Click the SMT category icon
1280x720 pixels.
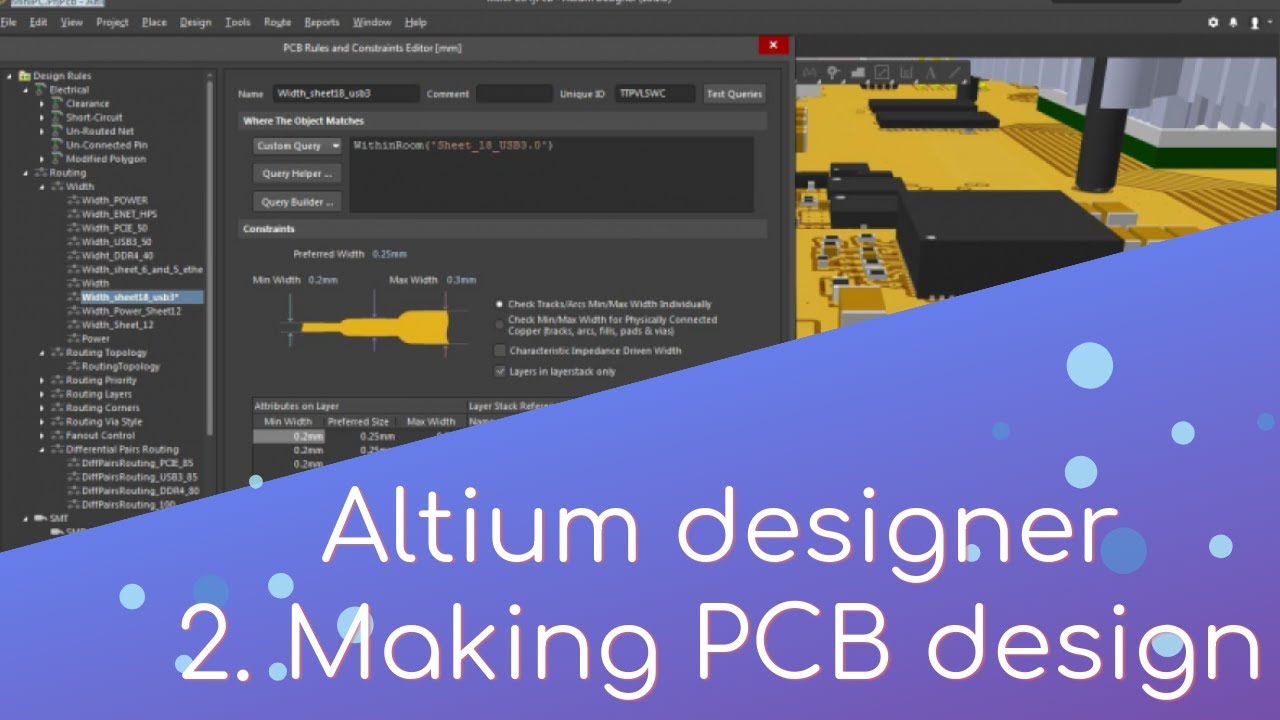click(x=41, y=519)
